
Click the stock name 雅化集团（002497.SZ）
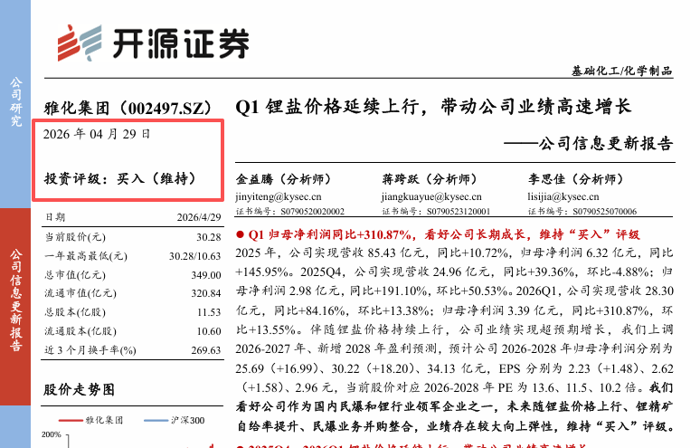pyautogui.click(x=128, y=108)
